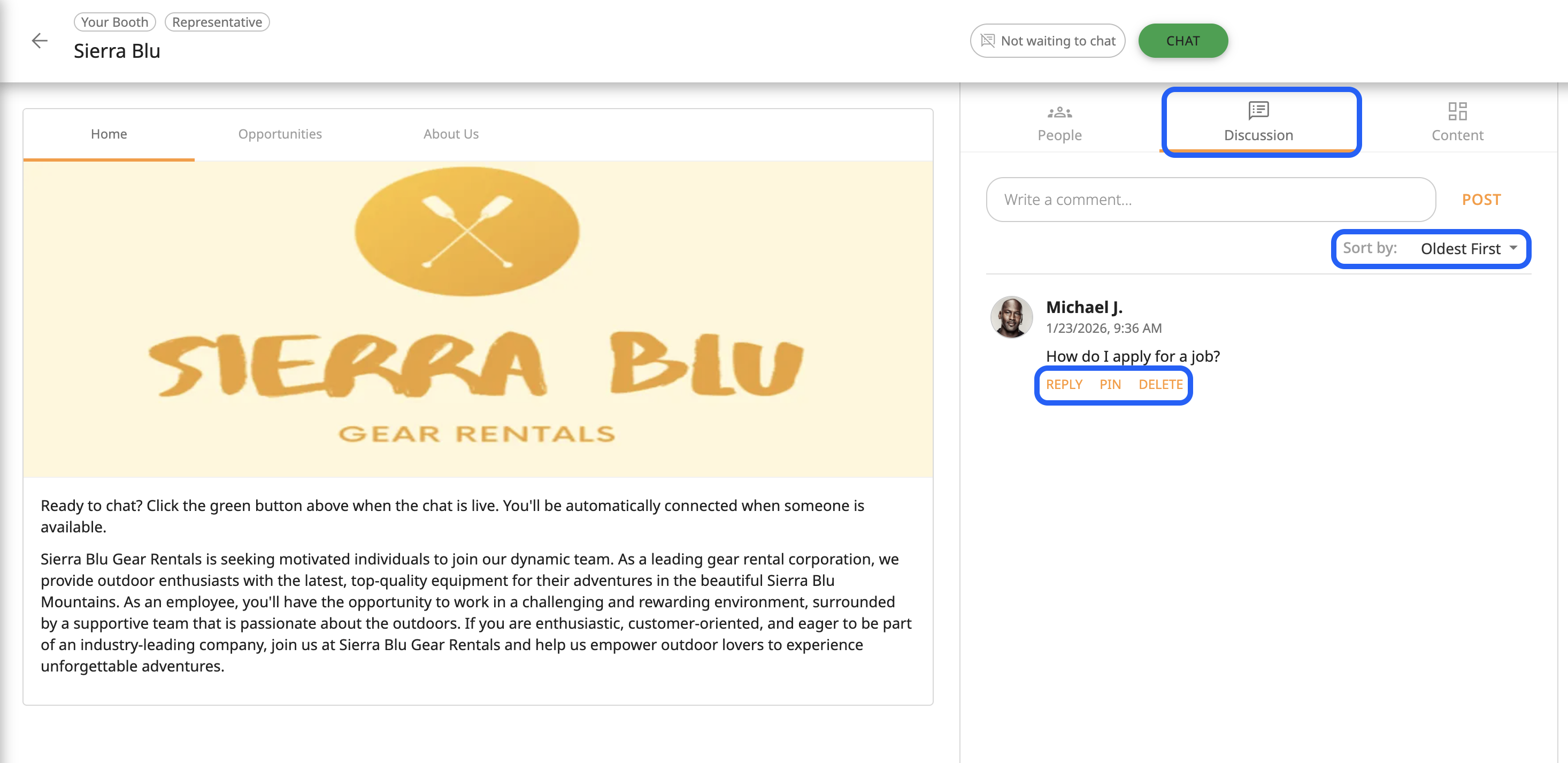Click the crossed-out chat status icon
Screen dimensions: 1568x763
(987, 41)
